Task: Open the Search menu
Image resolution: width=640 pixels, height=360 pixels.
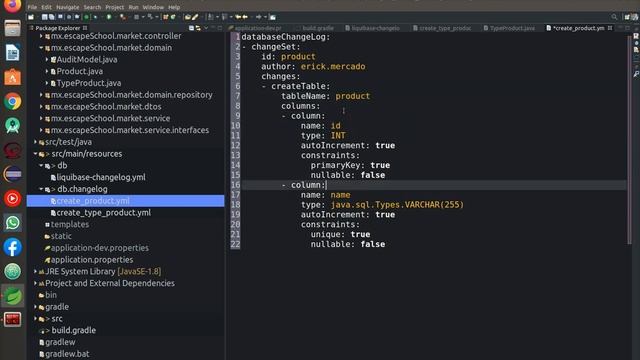Action: point(92,7)
